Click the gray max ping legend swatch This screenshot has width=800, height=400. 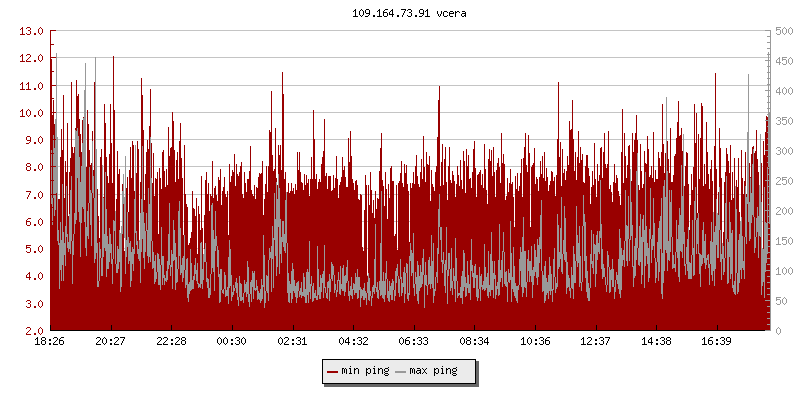[401, 371]
